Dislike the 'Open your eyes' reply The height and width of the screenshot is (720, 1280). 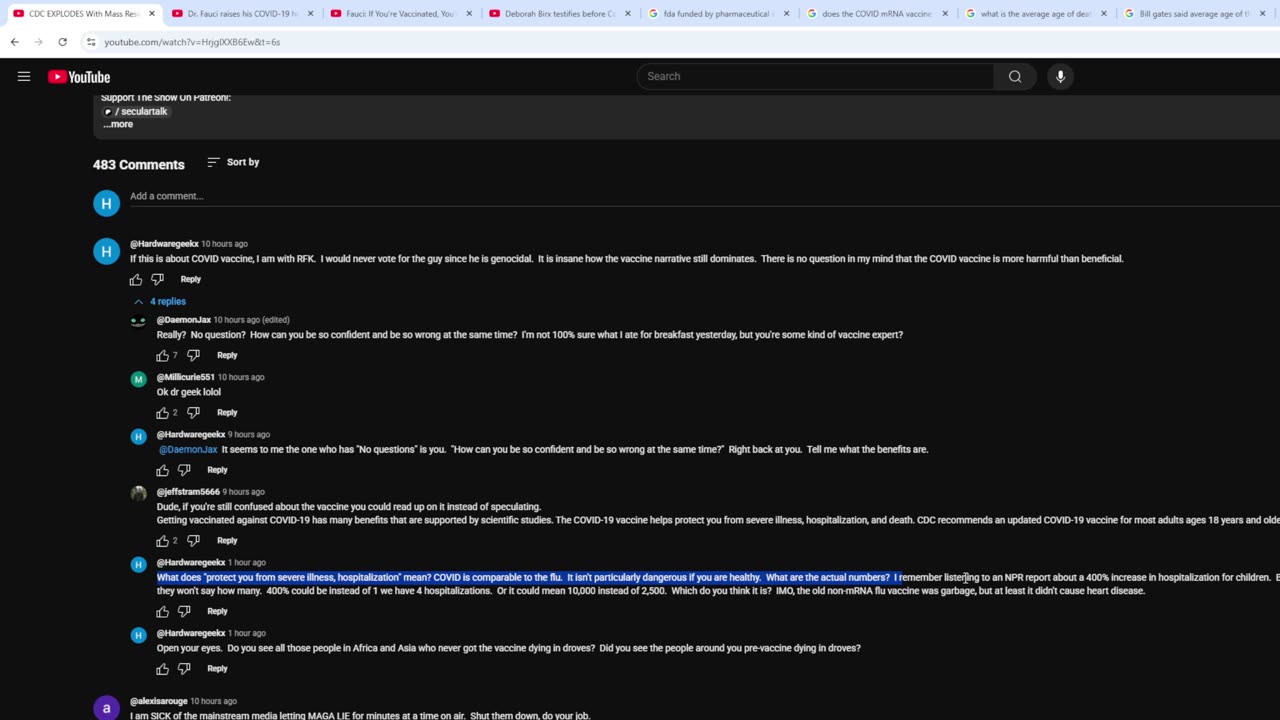pyautogui.click(x=184, y=669)
